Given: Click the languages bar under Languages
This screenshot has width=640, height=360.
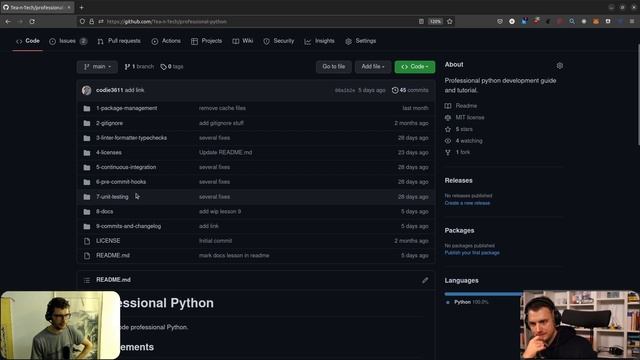Looking at the screenshot, I should pos(483,293).
